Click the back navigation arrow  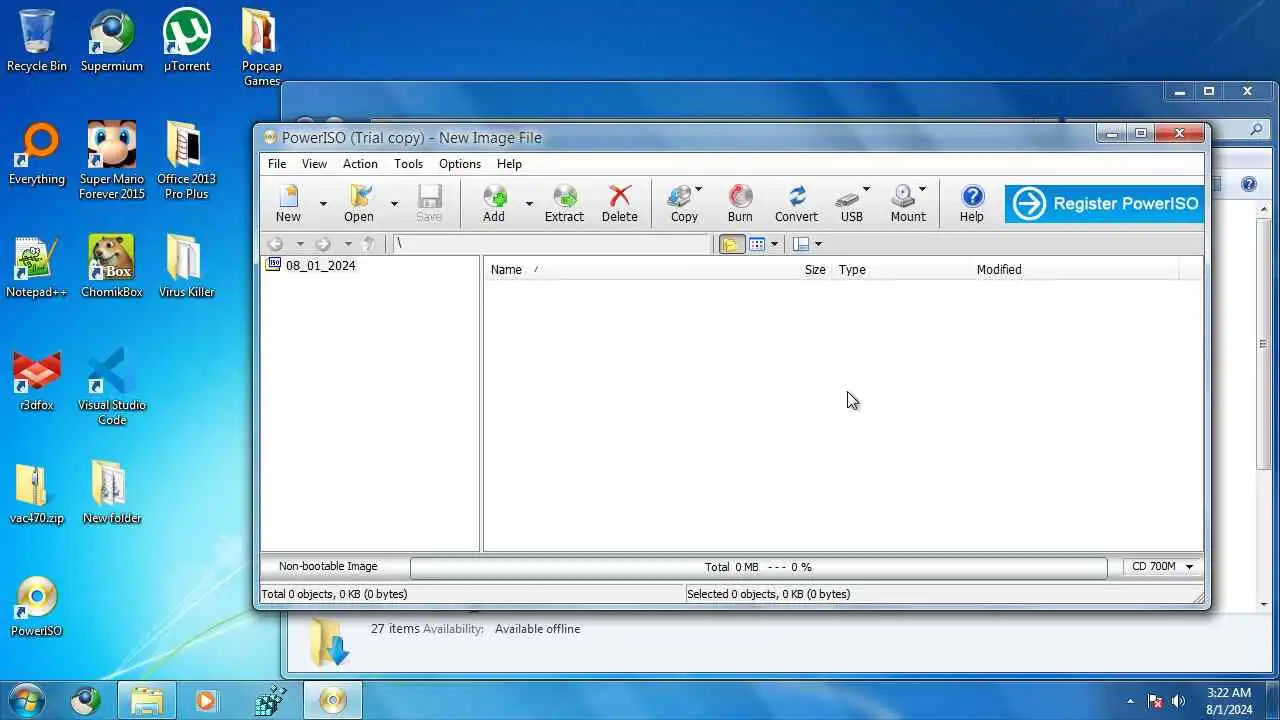(276, 244)
